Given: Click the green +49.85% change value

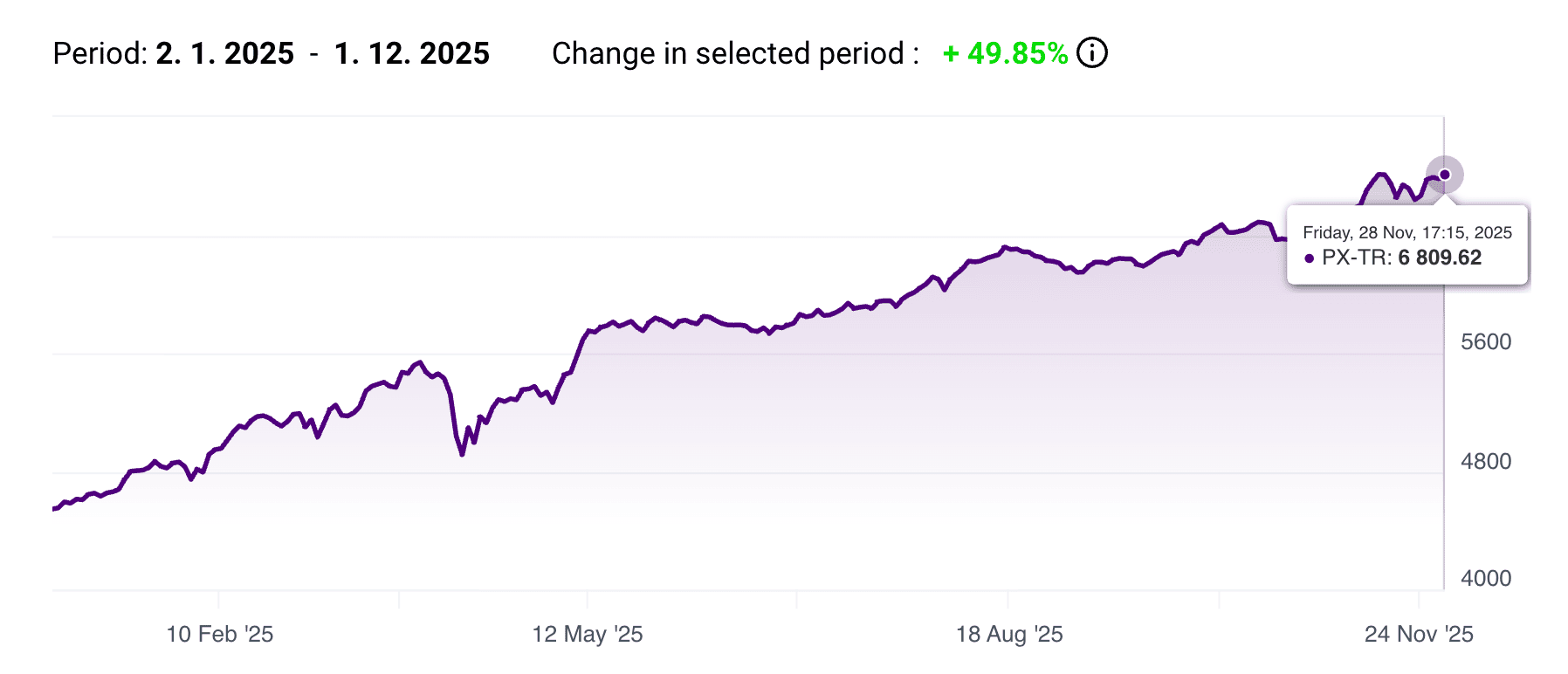Looking at the screenshot, I should click(1005, 53).
